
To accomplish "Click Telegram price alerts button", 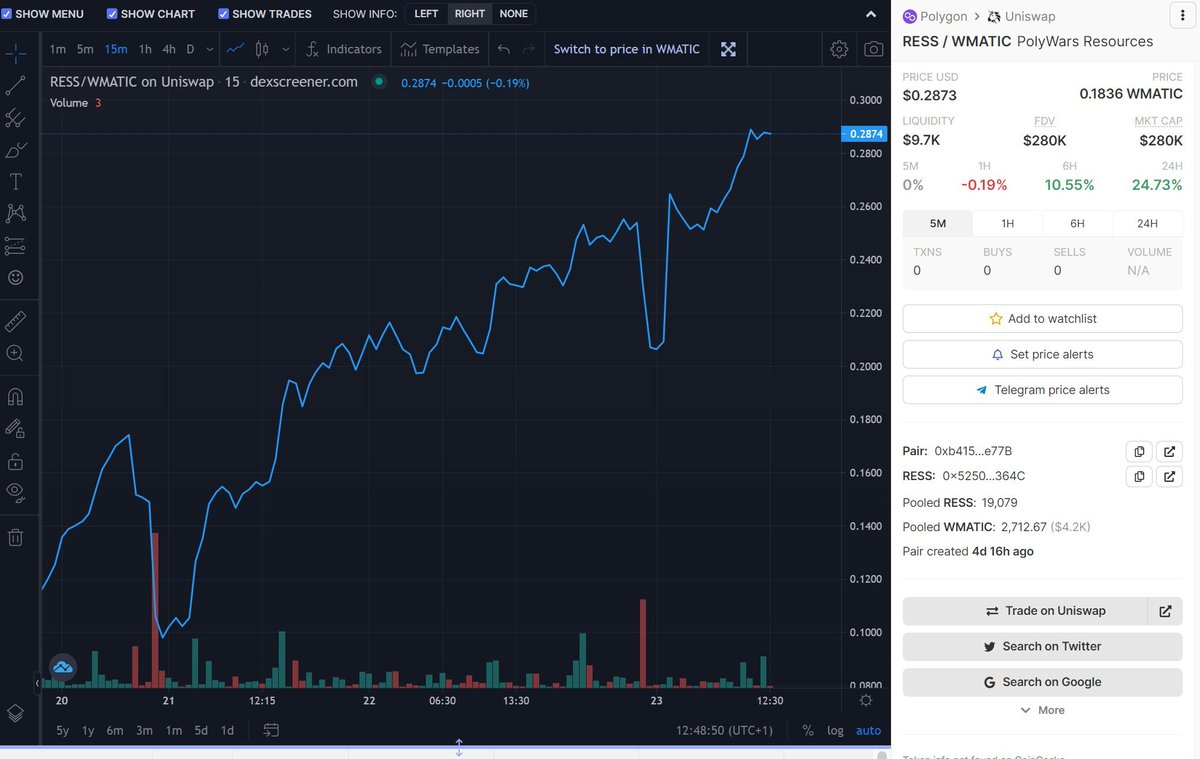I will [x=1043, y=390].
